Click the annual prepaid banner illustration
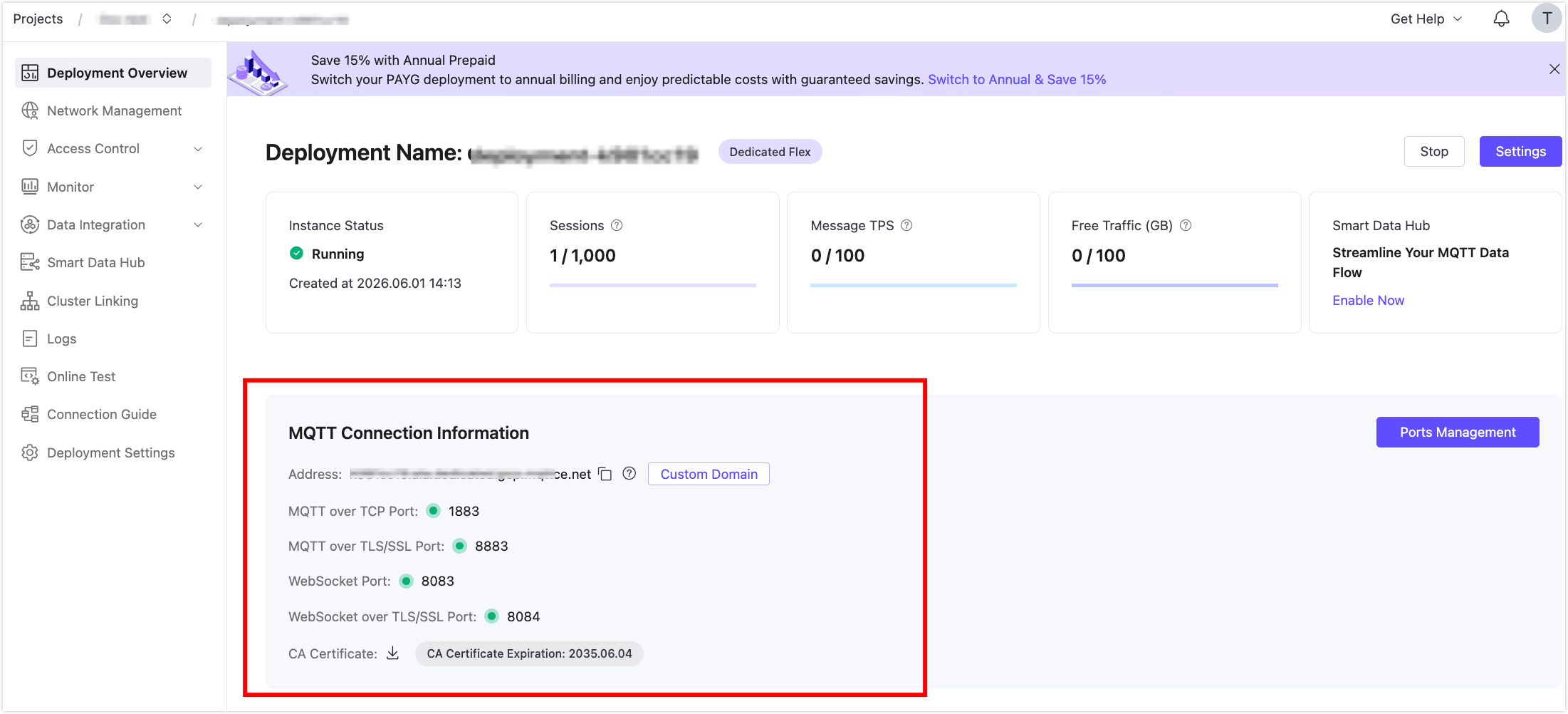 258,72
